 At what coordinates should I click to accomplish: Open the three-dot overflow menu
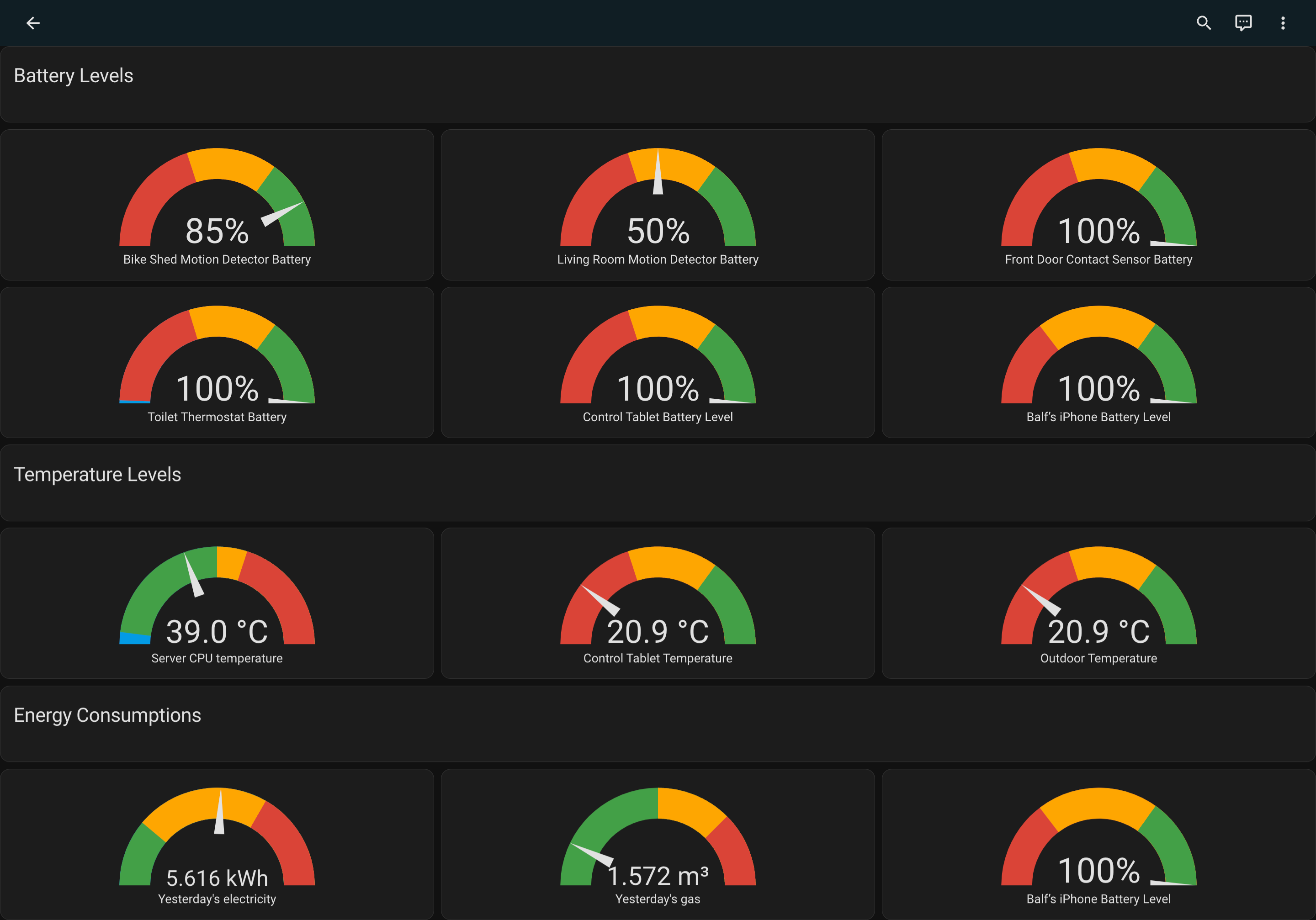[x=1283, y=23]
